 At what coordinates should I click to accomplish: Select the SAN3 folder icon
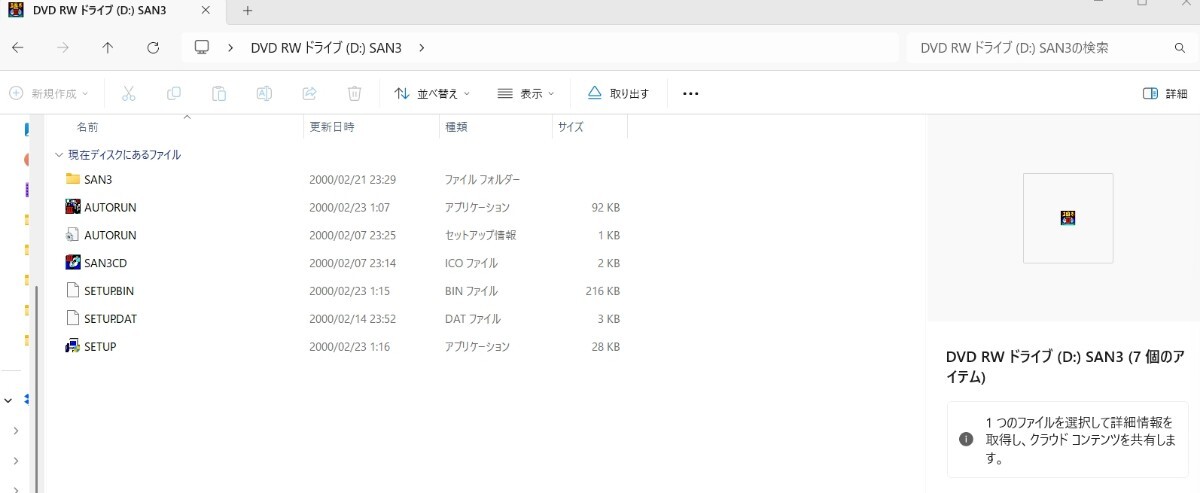coord(72,179)
